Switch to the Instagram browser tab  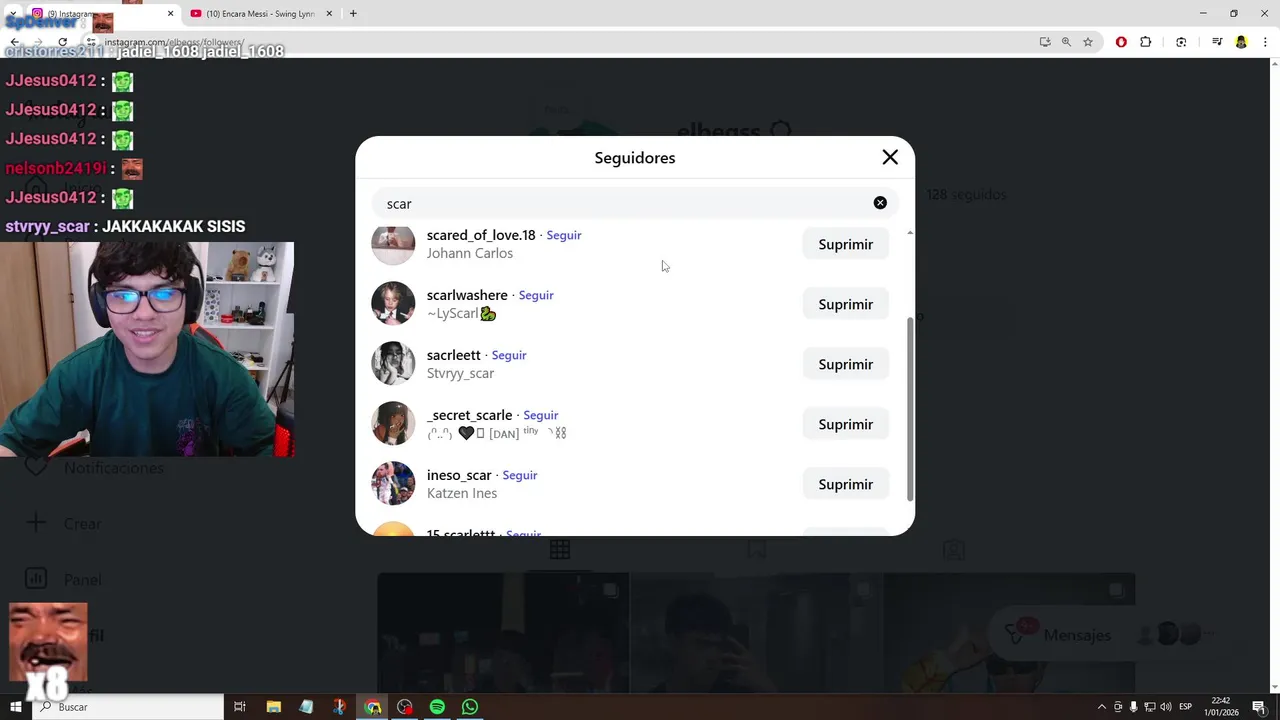click(100, 14)
